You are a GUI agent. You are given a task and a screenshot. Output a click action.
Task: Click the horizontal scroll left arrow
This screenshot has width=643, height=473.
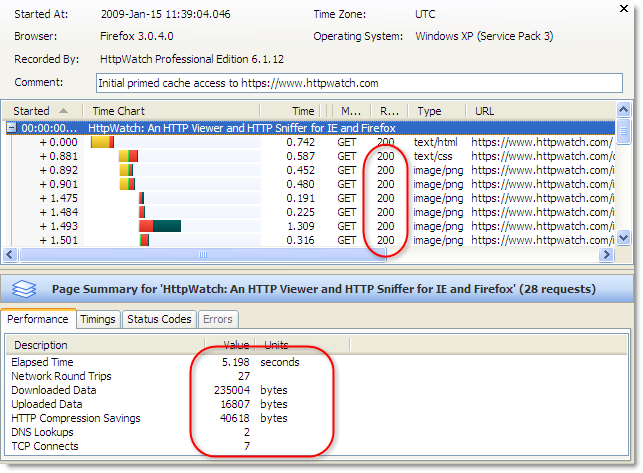10,255
